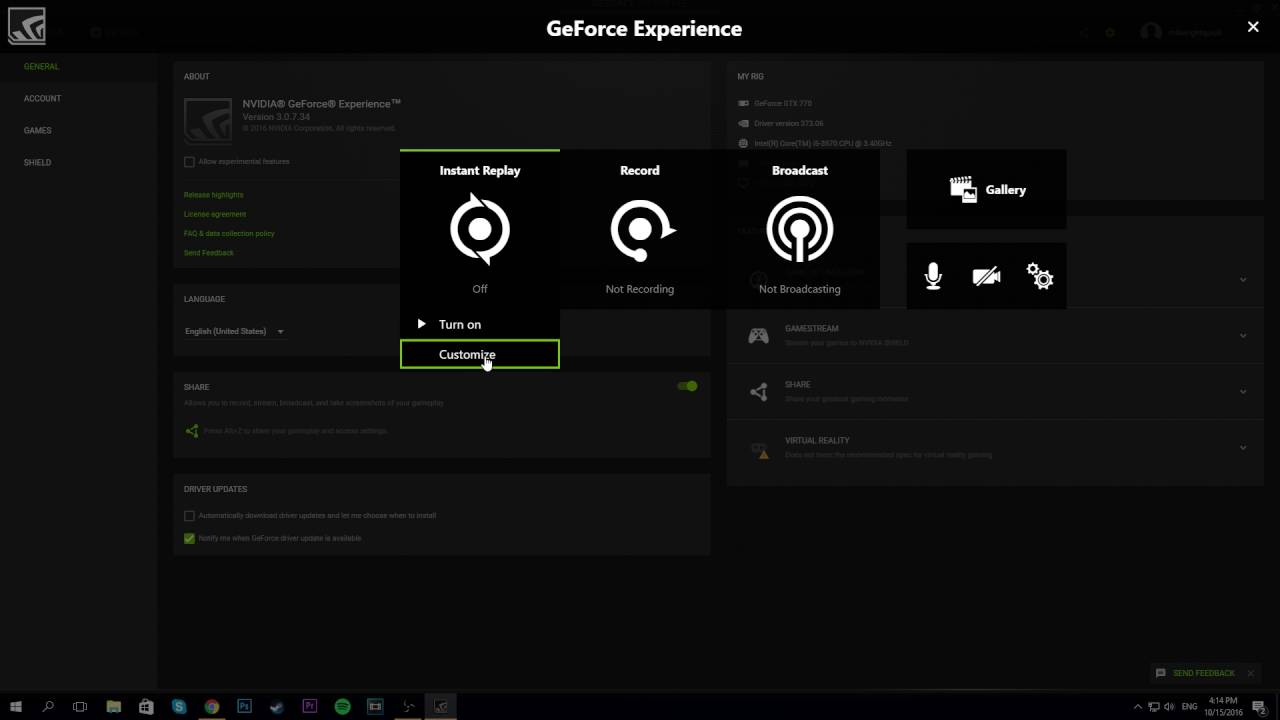Viewport: 1280px width, 720px height.
Task: Open Spotify from the taskbar
Action: coord(342,706)
